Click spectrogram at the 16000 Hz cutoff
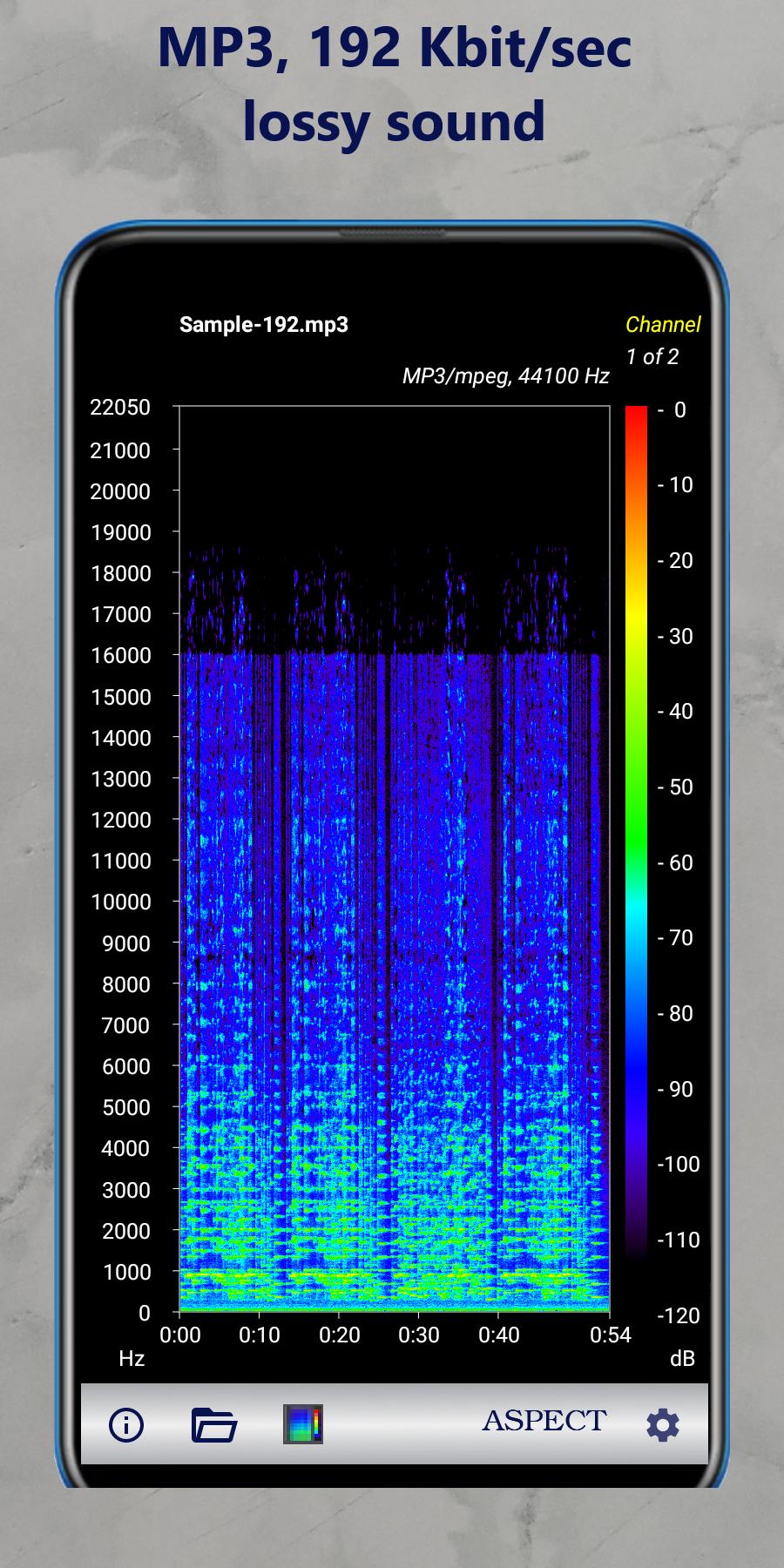 point(392,654)
